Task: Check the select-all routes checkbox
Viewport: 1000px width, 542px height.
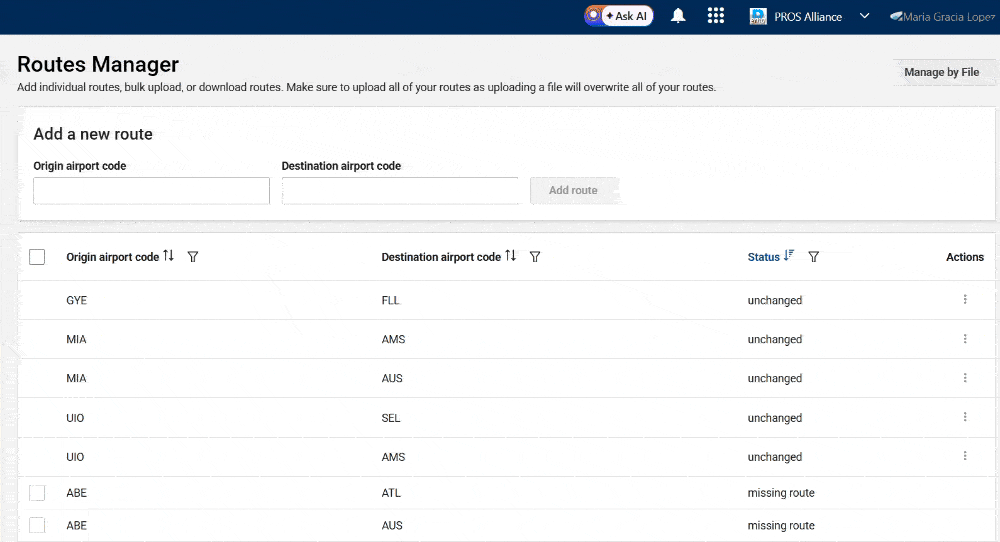Action: (37, 257)
